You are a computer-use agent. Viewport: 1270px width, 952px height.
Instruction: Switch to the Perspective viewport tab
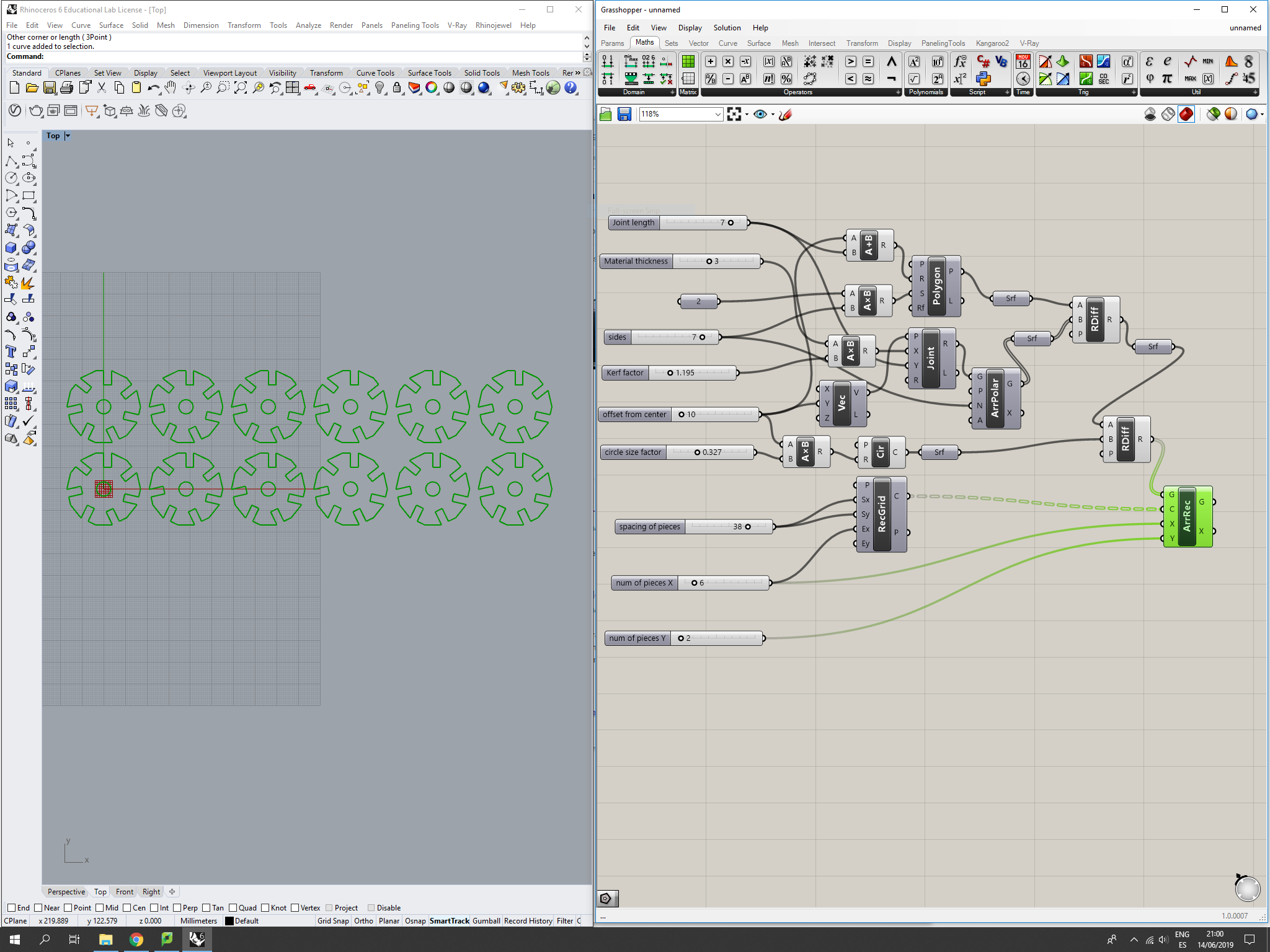click(66, 892)
